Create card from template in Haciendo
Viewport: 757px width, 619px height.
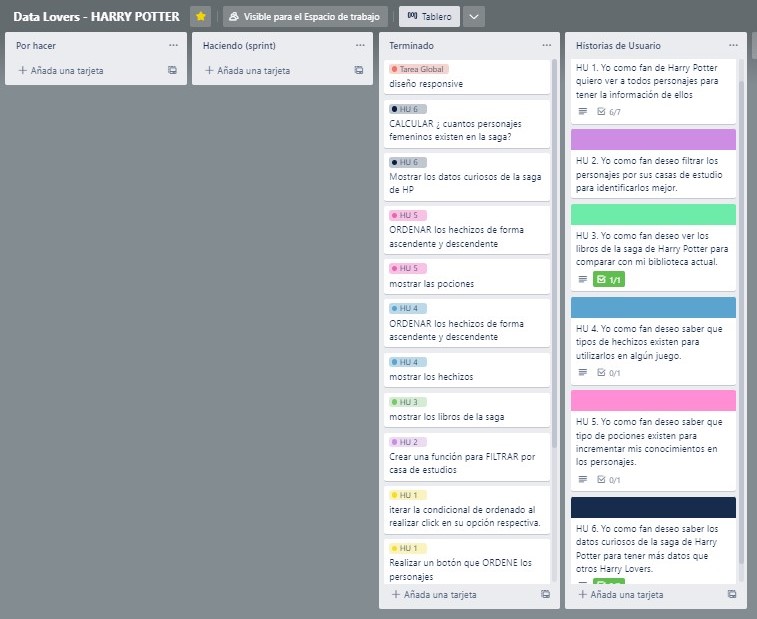pyautogui.click(x=359, y=70)
